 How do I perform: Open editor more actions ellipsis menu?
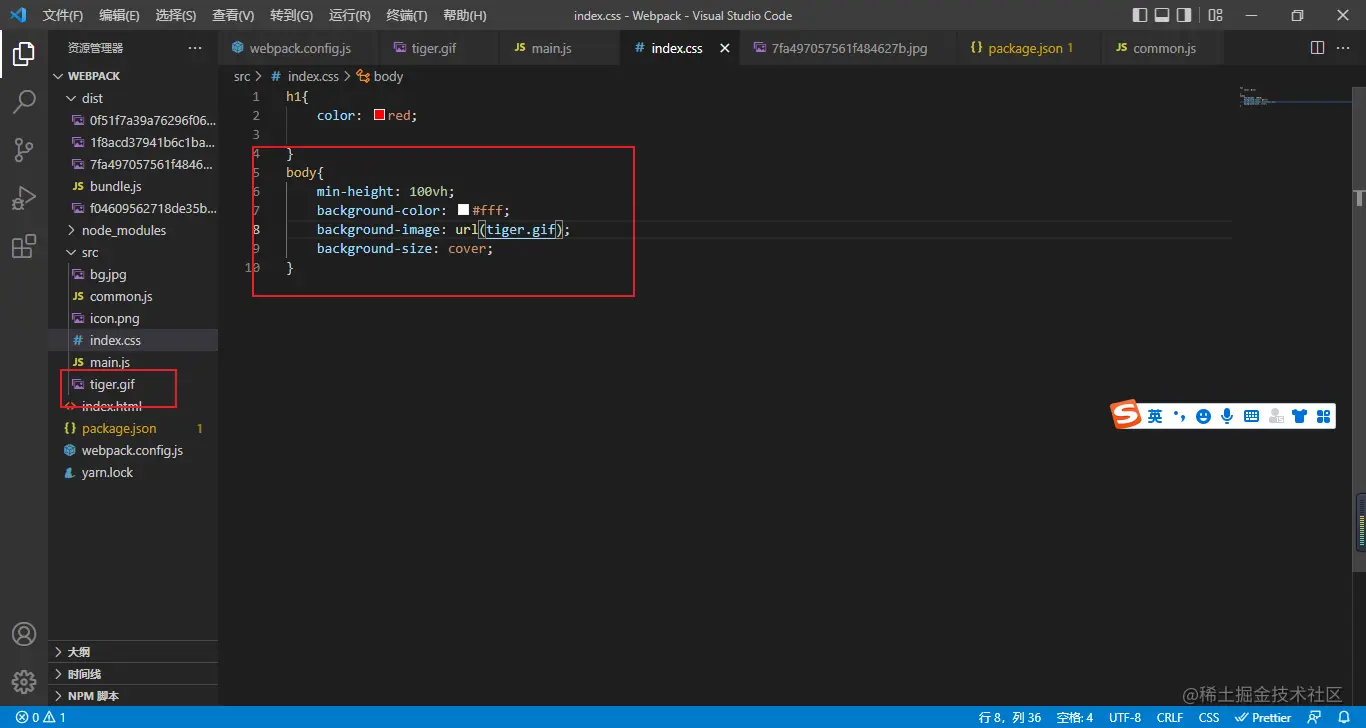[1345, 48]
